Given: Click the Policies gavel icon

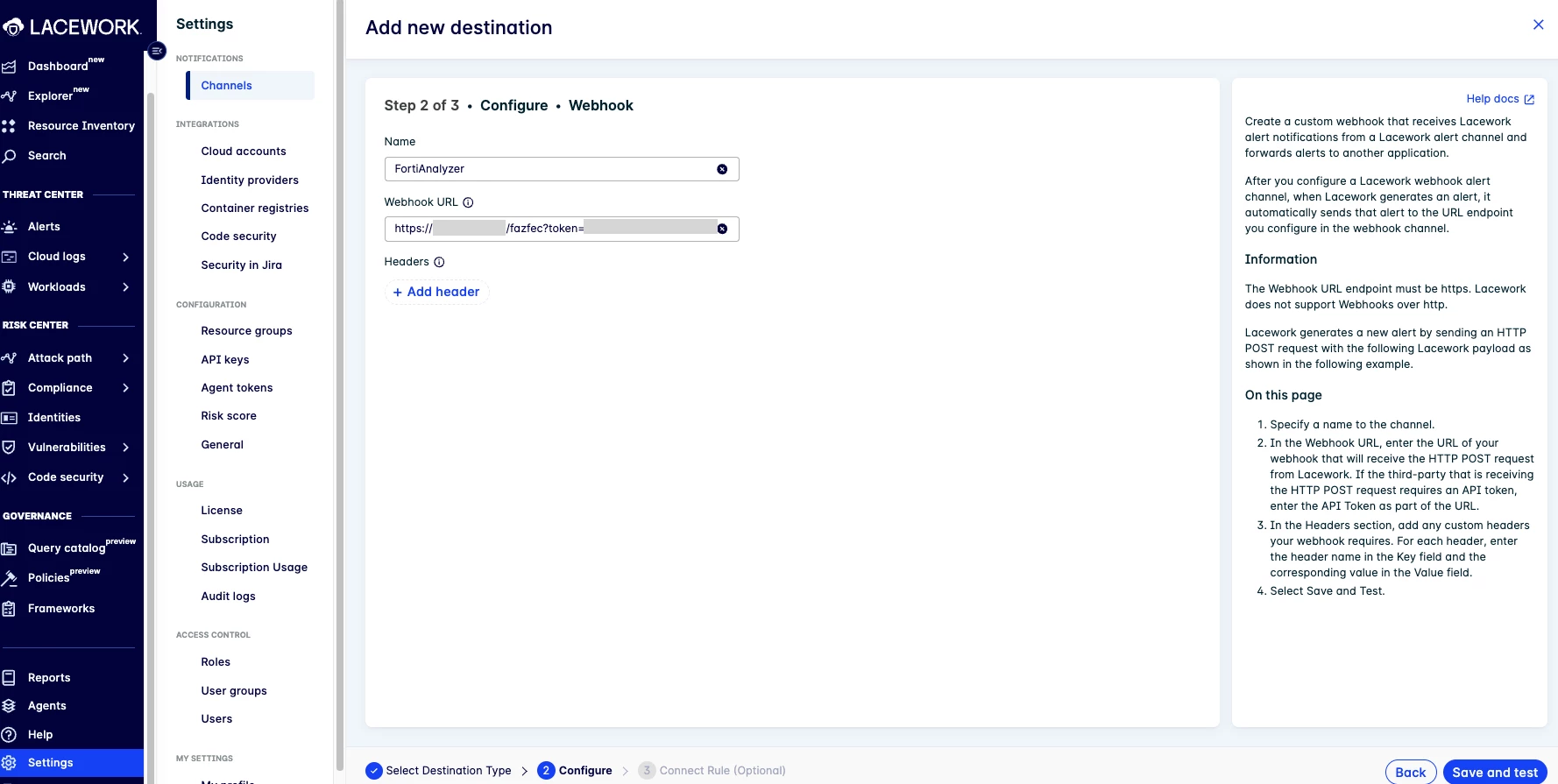Looking at the screenshot, I should 9,578.
